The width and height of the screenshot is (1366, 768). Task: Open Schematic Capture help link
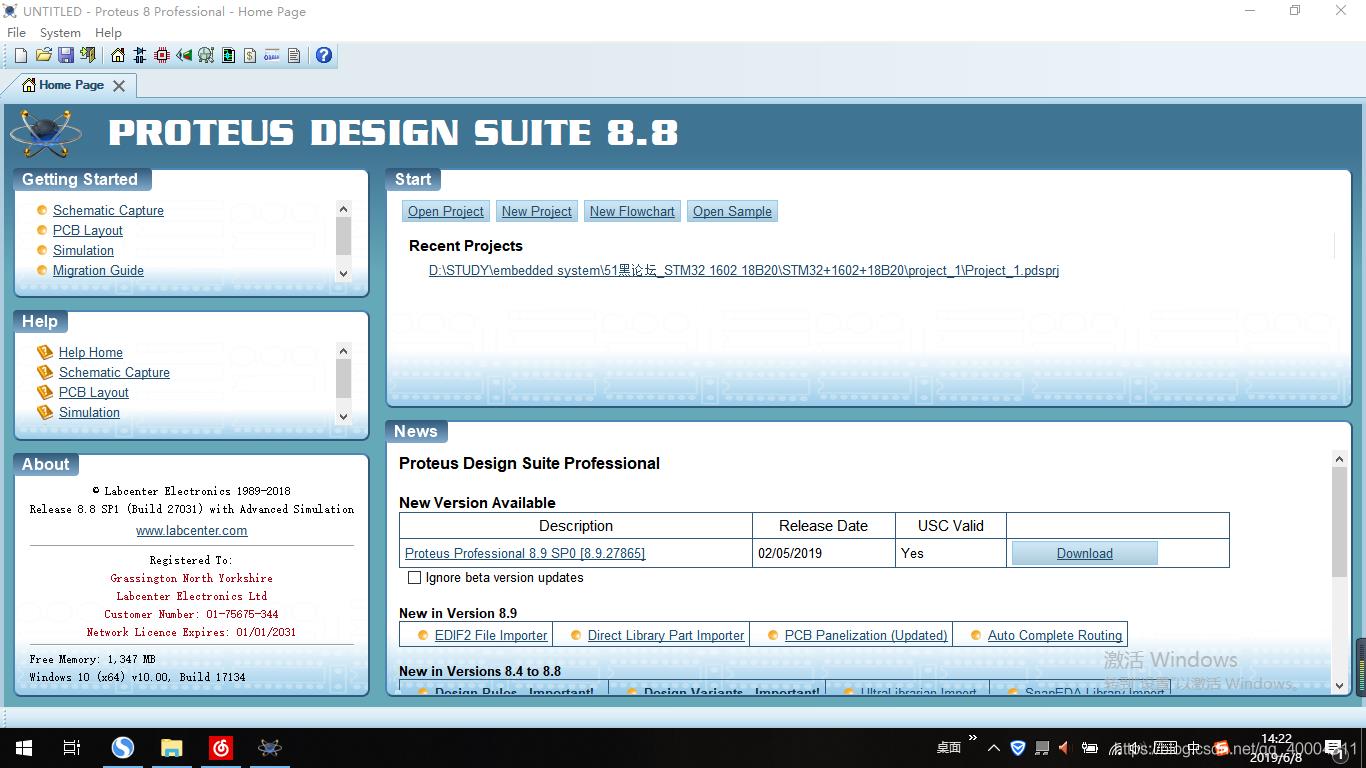[x=114, y=372]
